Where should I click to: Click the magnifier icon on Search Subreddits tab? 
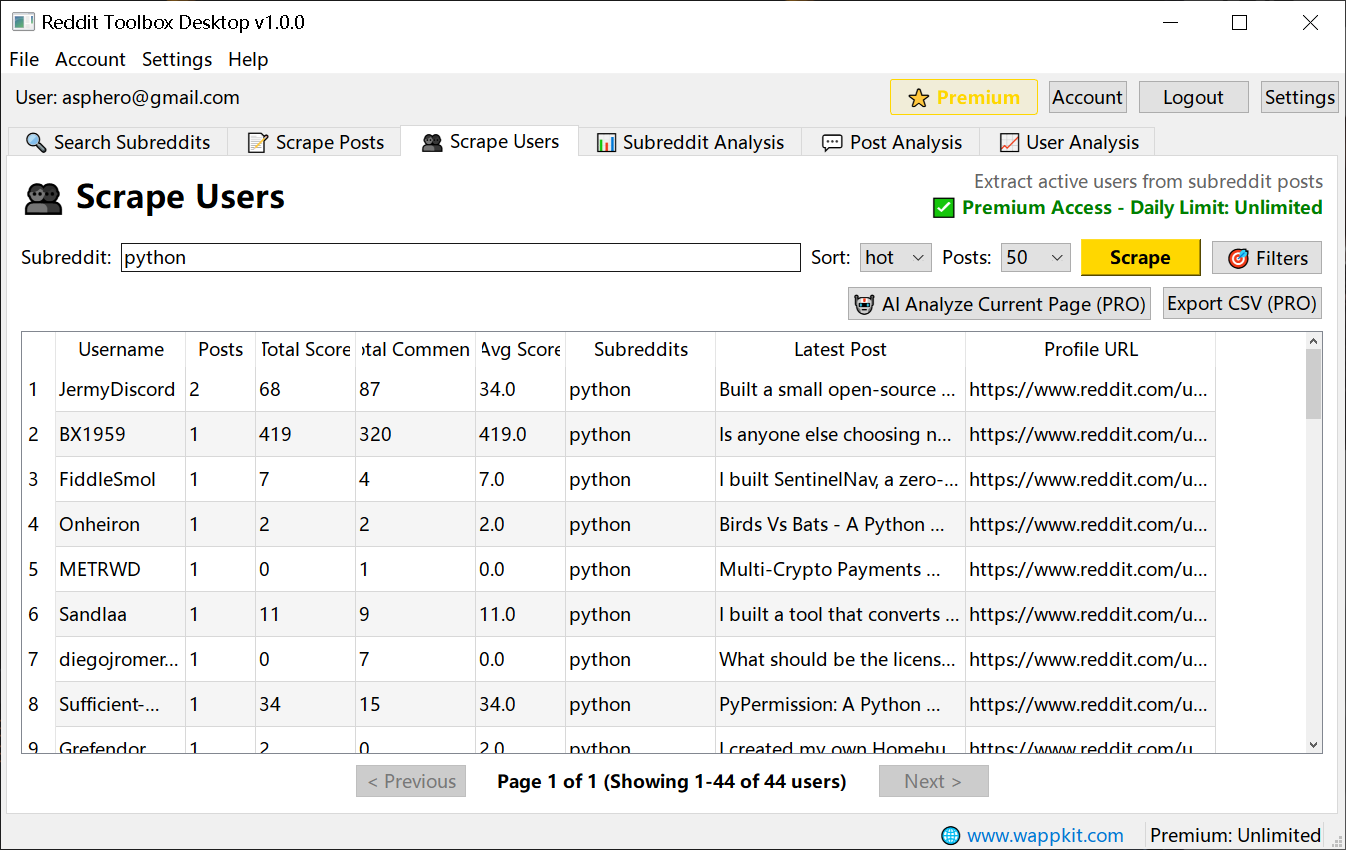click(x=36, y=142)
